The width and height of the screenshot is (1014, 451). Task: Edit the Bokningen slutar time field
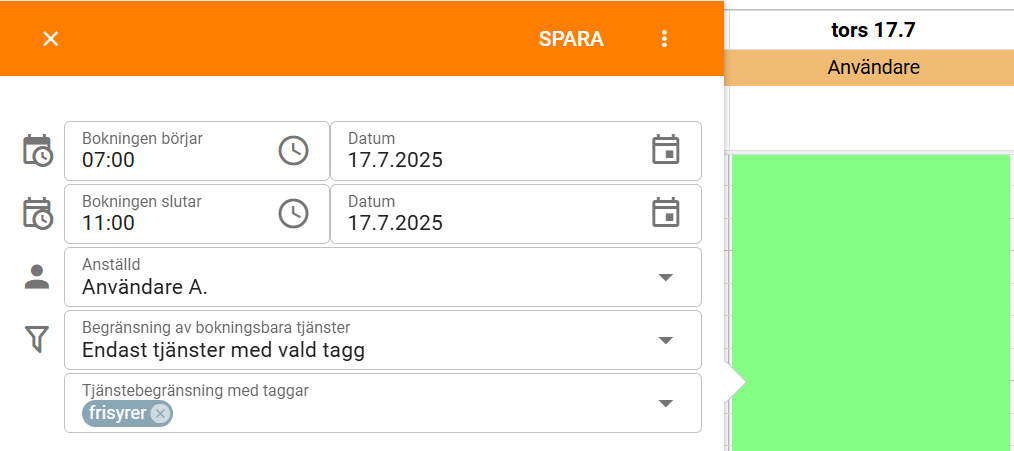197,214
